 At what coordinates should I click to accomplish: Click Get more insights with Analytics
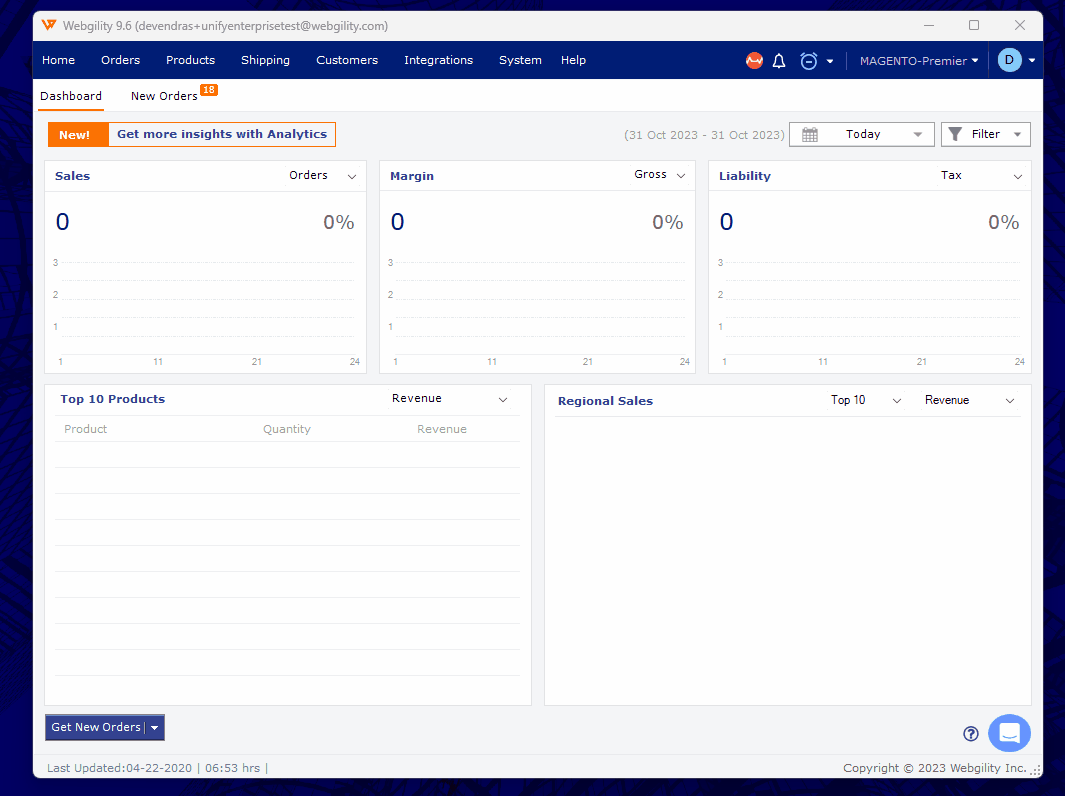[x=222, y=134]
